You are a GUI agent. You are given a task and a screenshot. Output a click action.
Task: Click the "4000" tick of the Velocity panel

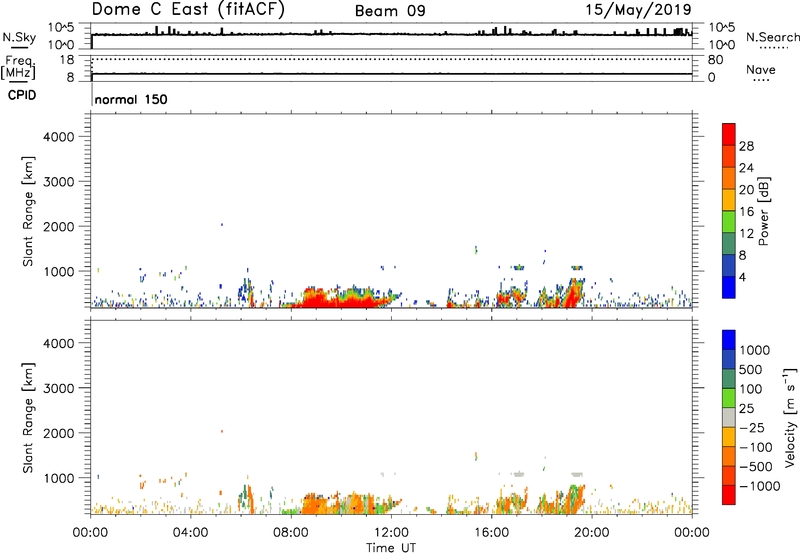coord(59,343)
